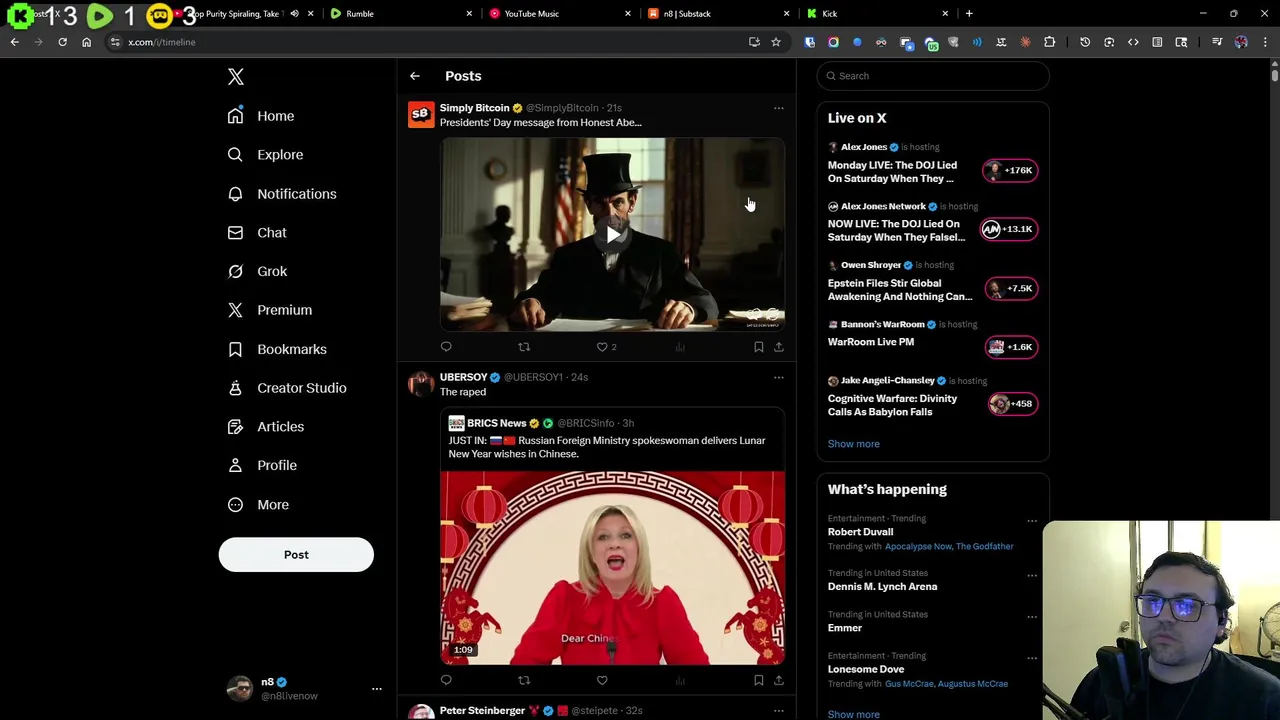The width and height of the screenshot is (1280, 720).
Task: Switch to the Rumble tab
Action: pyautogui.click(x=400, y=14)
